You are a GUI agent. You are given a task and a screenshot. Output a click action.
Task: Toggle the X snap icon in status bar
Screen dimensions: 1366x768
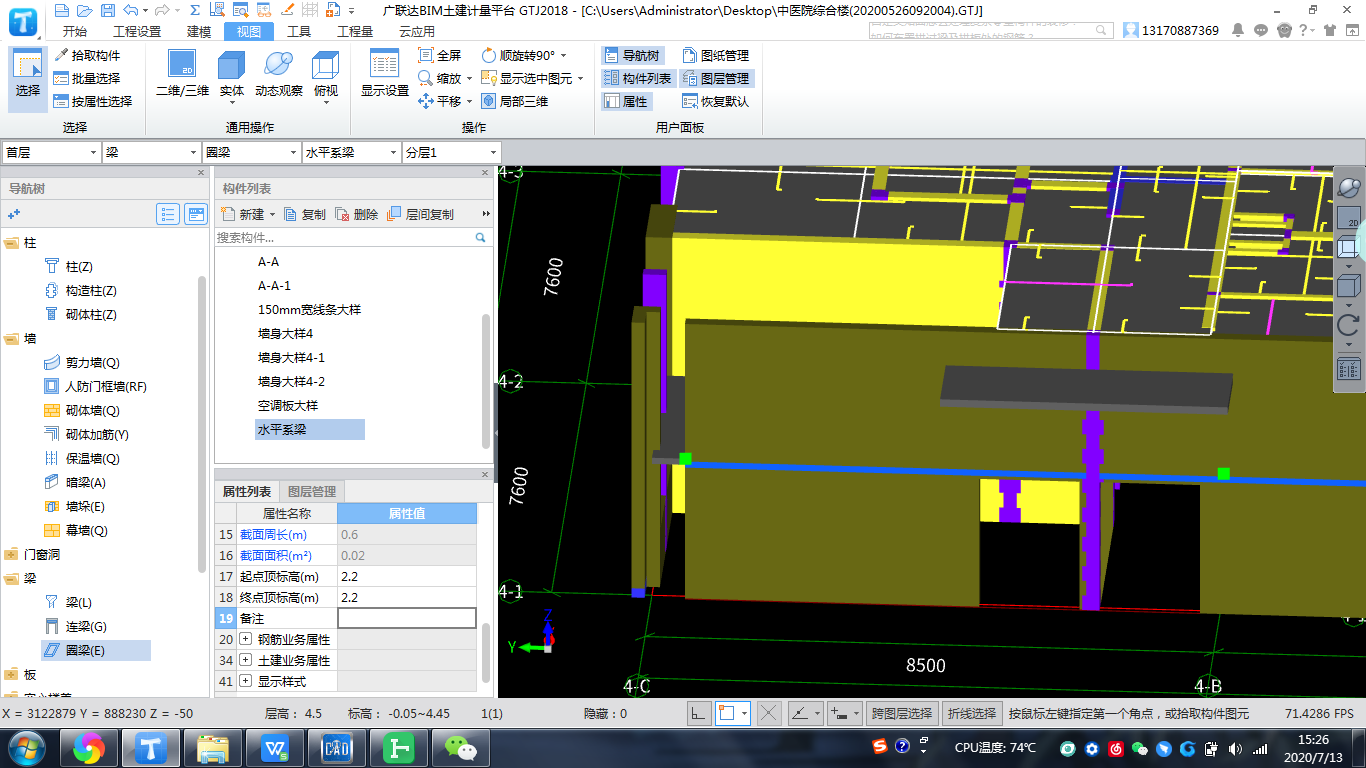click(768, 713)
